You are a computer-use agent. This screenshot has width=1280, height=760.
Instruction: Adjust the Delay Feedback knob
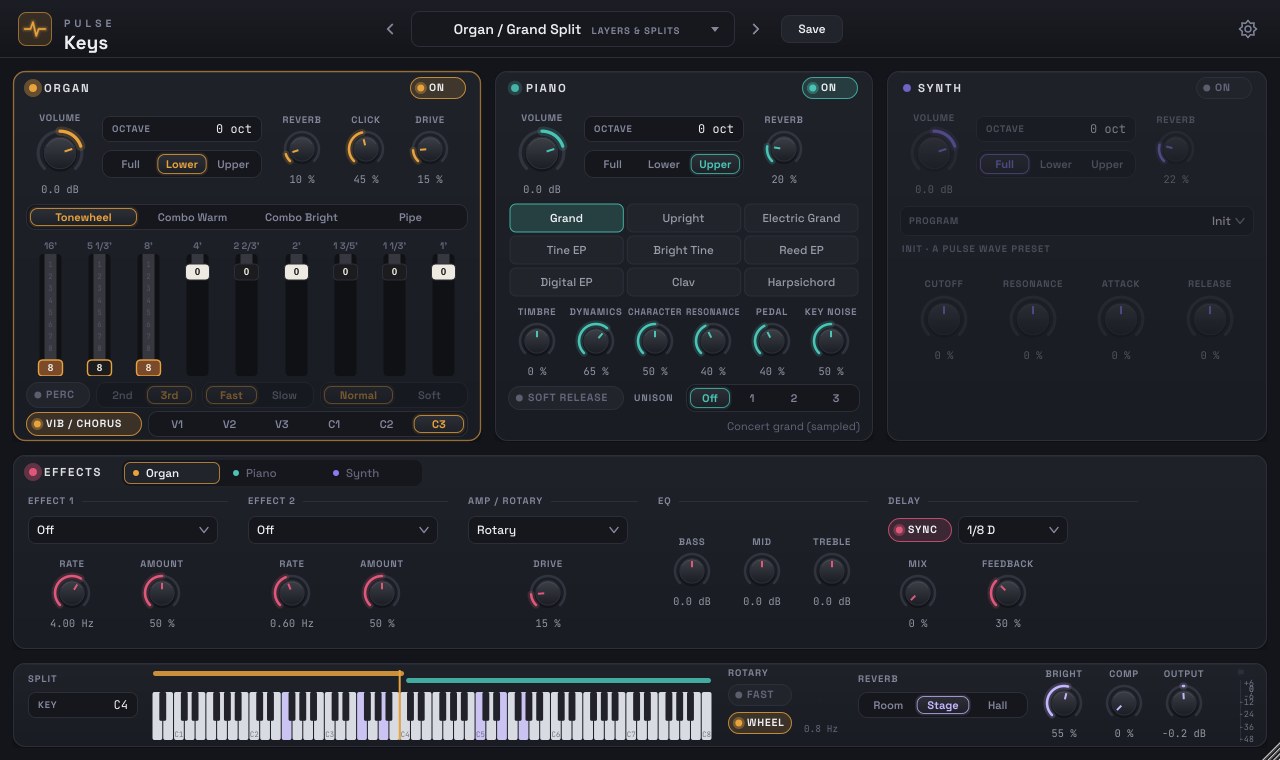point(1007,593)
